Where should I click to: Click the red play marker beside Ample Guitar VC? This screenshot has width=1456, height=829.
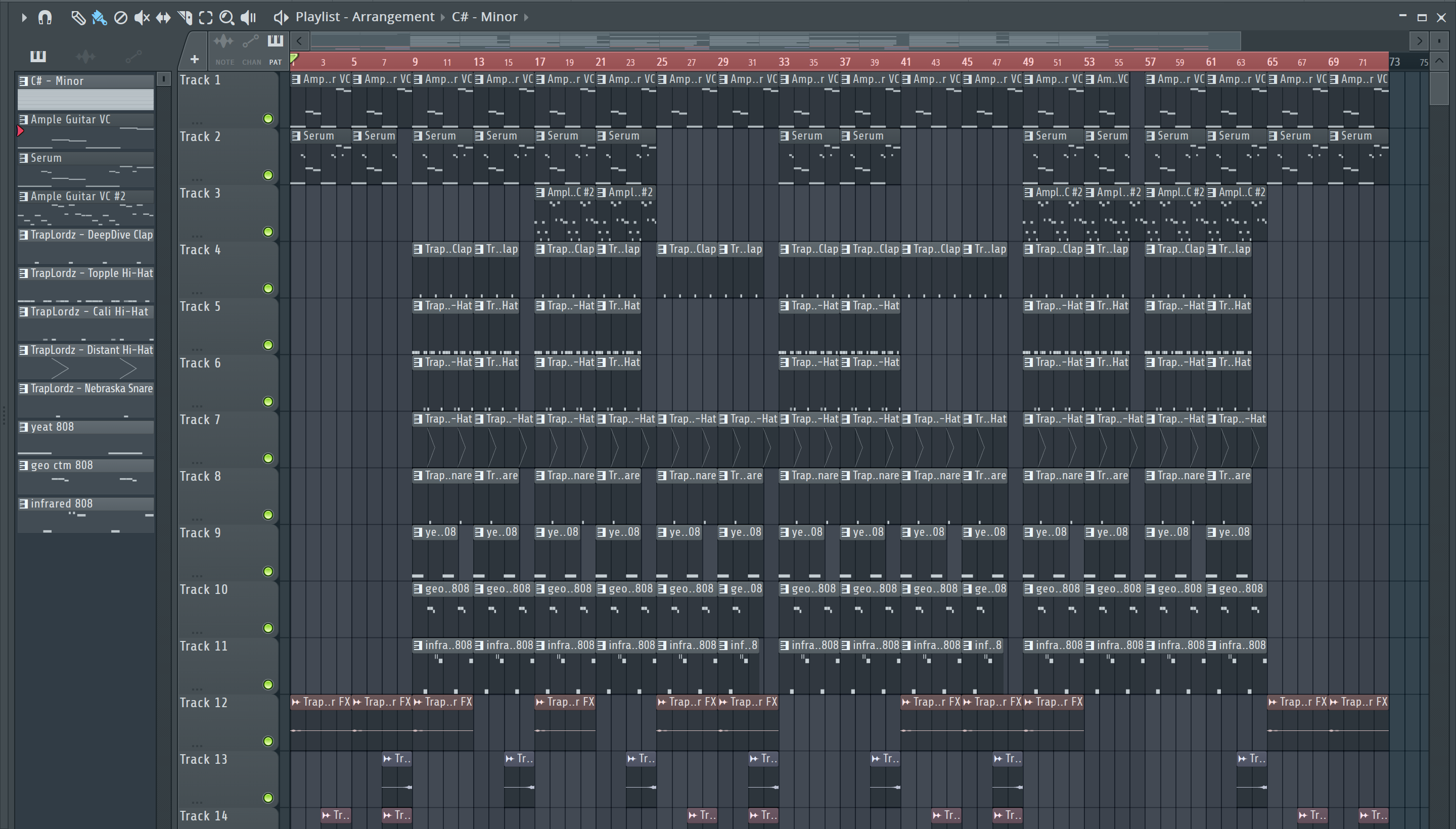(x=21, y=131)
